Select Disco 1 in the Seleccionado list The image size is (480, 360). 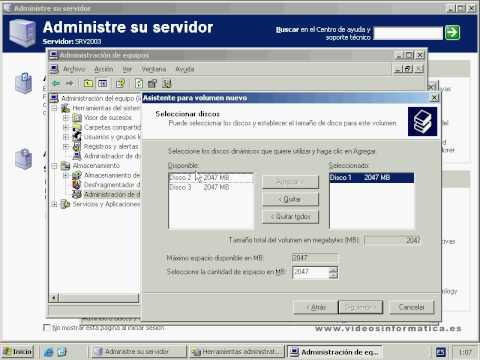pyautogui.click(x=372, y=178)
